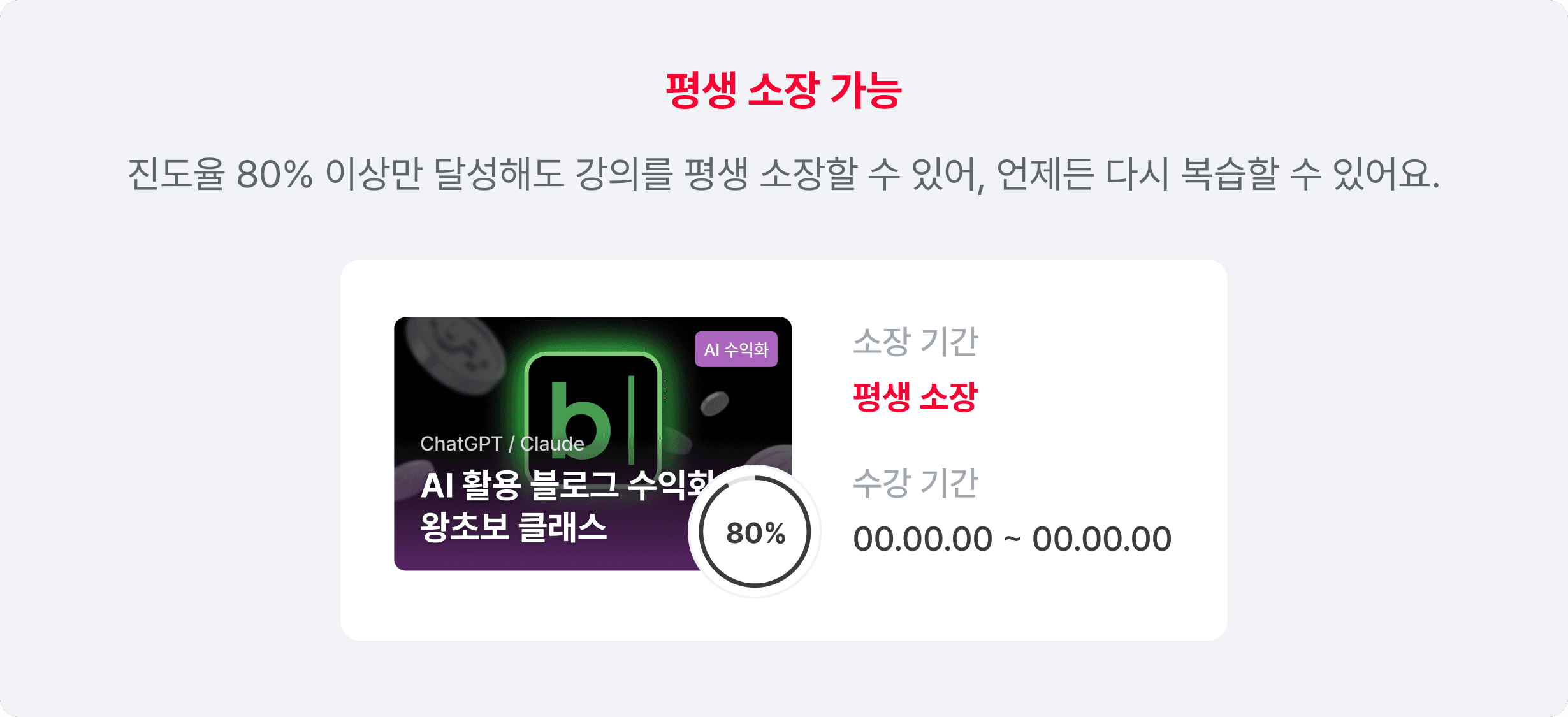Click the small coin beside the logo
This screenshot has width=1568, height=717.
pos(715,403)
